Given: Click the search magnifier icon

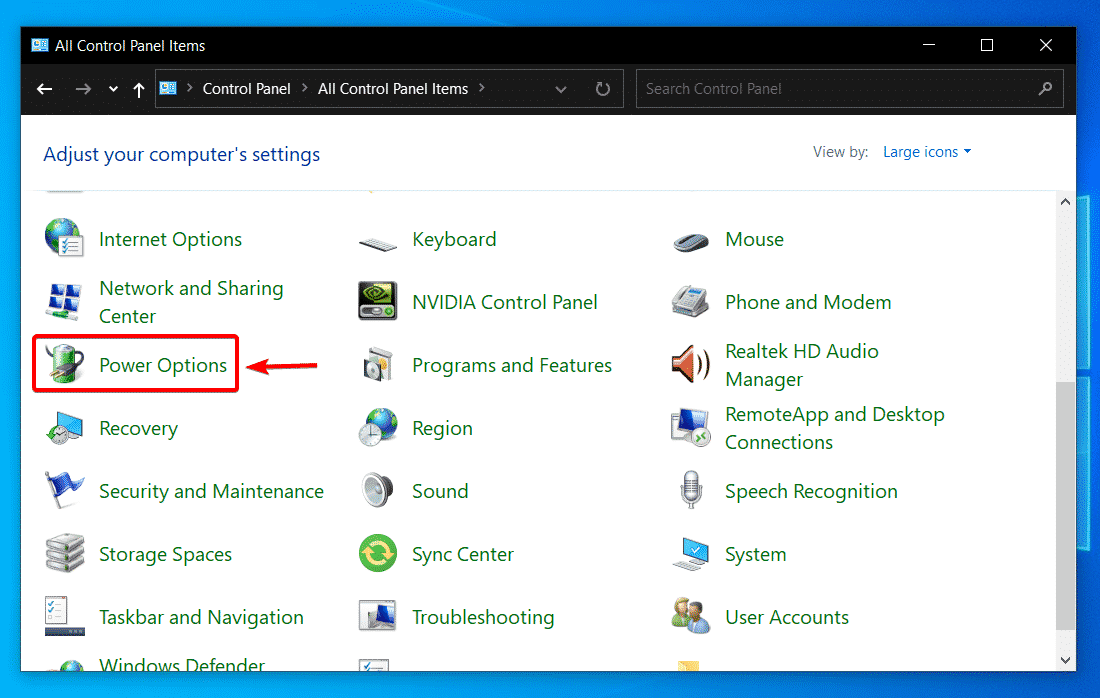Looking at the screenshot, I should 1045,88.
